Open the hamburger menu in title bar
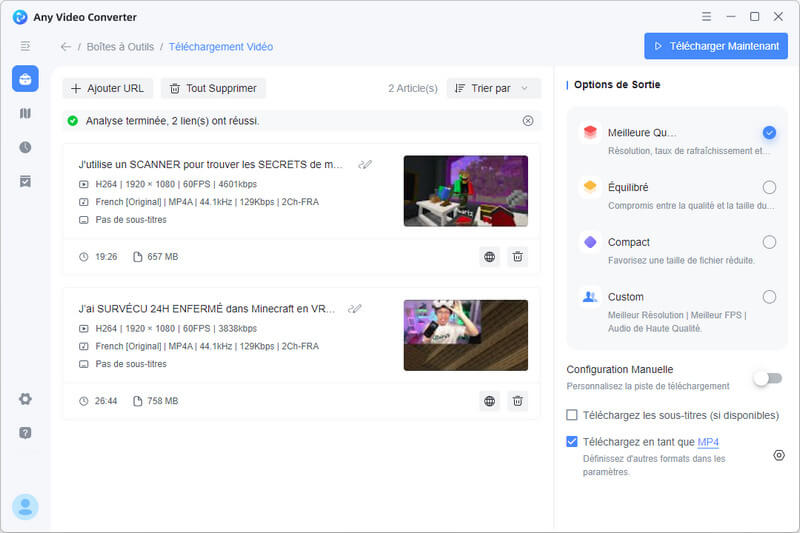This screenshot has width=800, height=533. 707,17
